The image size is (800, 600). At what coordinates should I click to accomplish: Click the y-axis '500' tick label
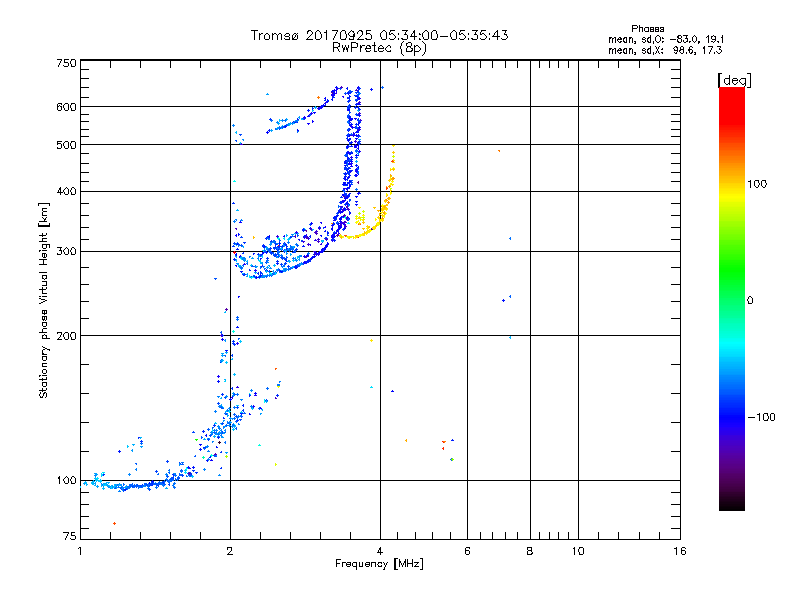[66, 145]
